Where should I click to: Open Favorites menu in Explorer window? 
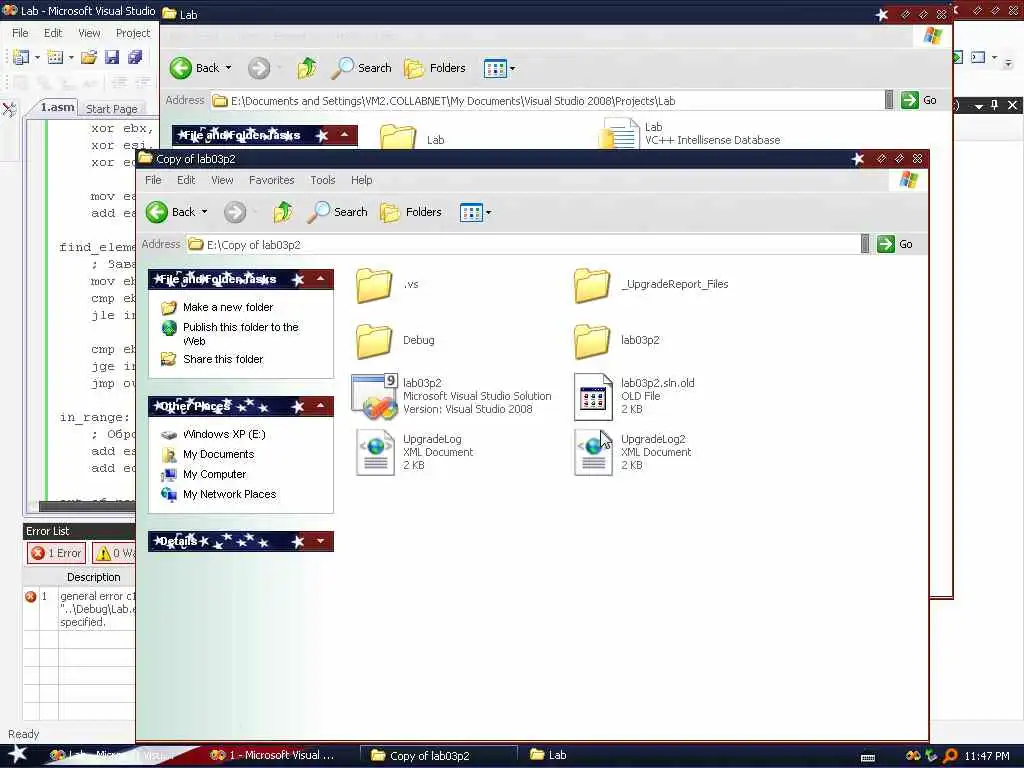coord(272,180)
